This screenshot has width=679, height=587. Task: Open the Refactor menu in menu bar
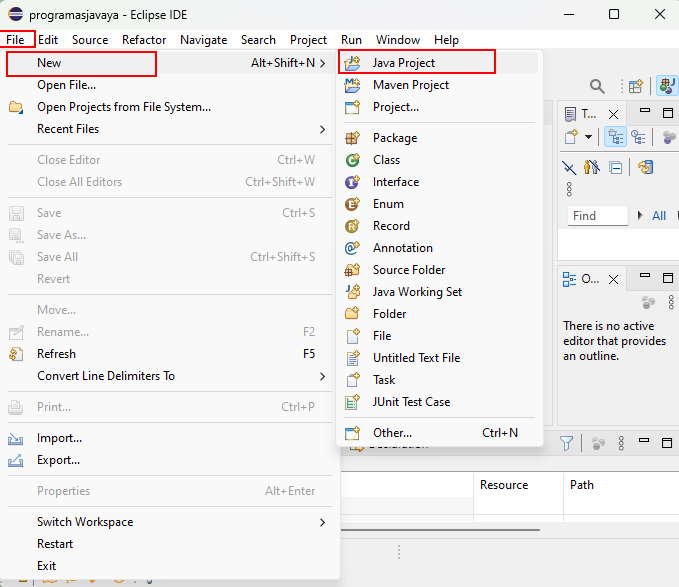tap(144, 40)
